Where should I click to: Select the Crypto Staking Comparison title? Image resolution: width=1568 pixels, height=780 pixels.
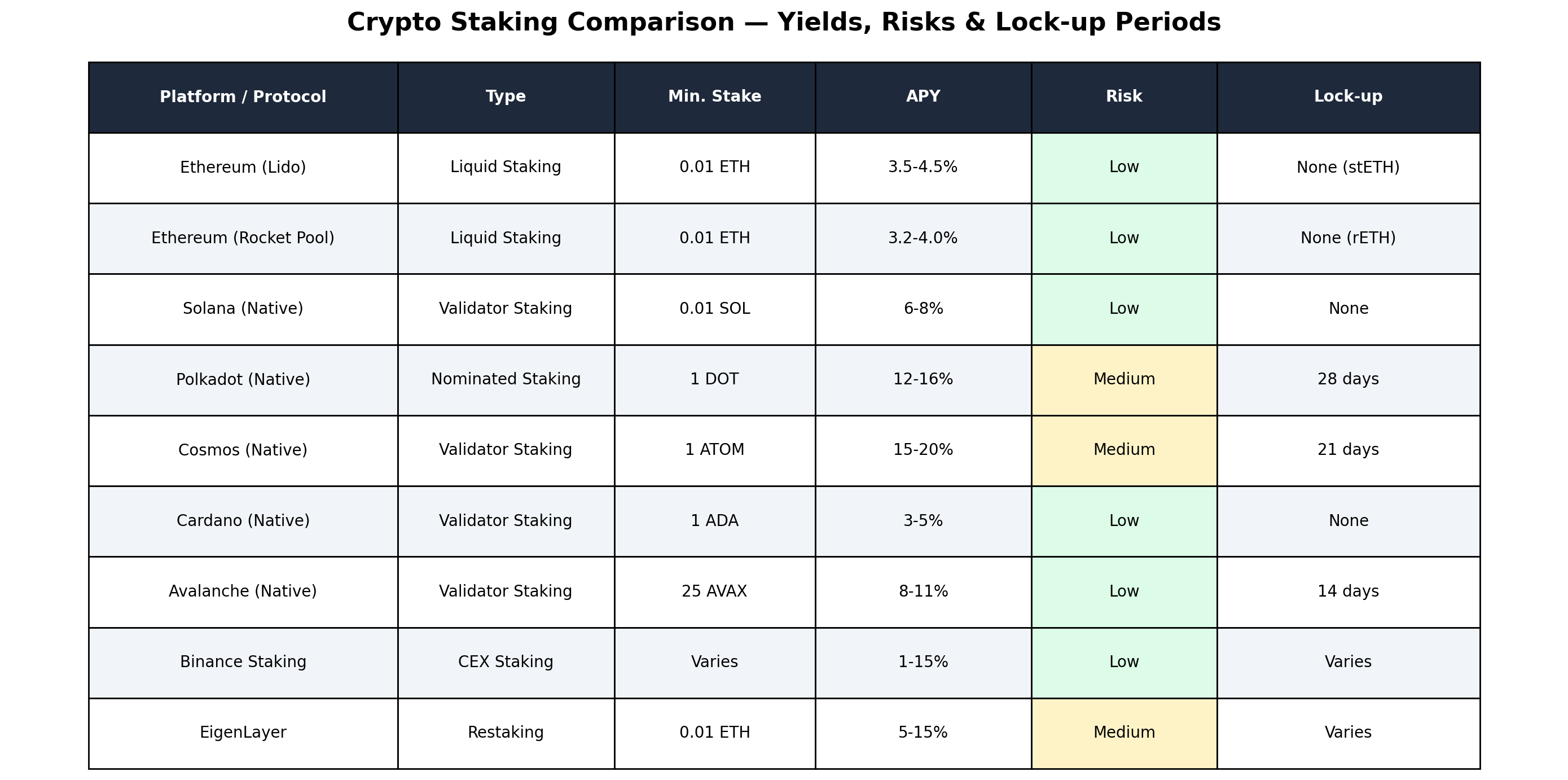784,23
